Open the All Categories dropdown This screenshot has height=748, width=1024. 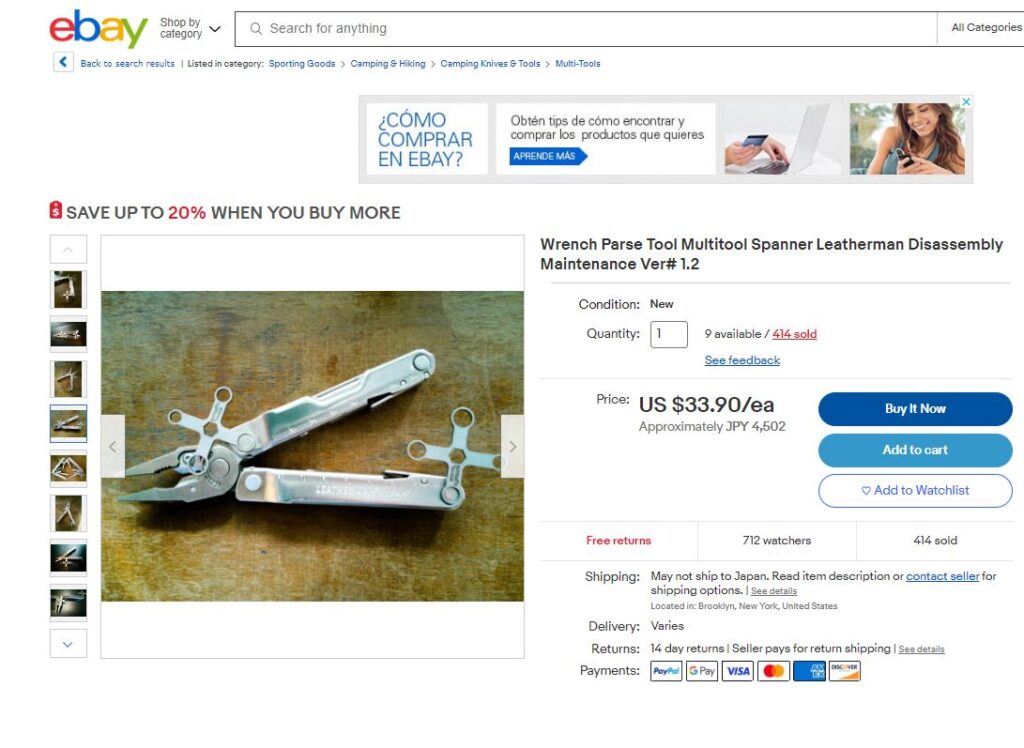[985, 27]
